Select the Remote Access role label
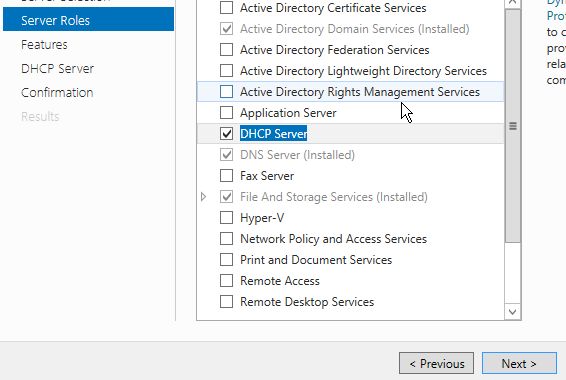Screen dimensions: 566x380 [x=280, y=281]
